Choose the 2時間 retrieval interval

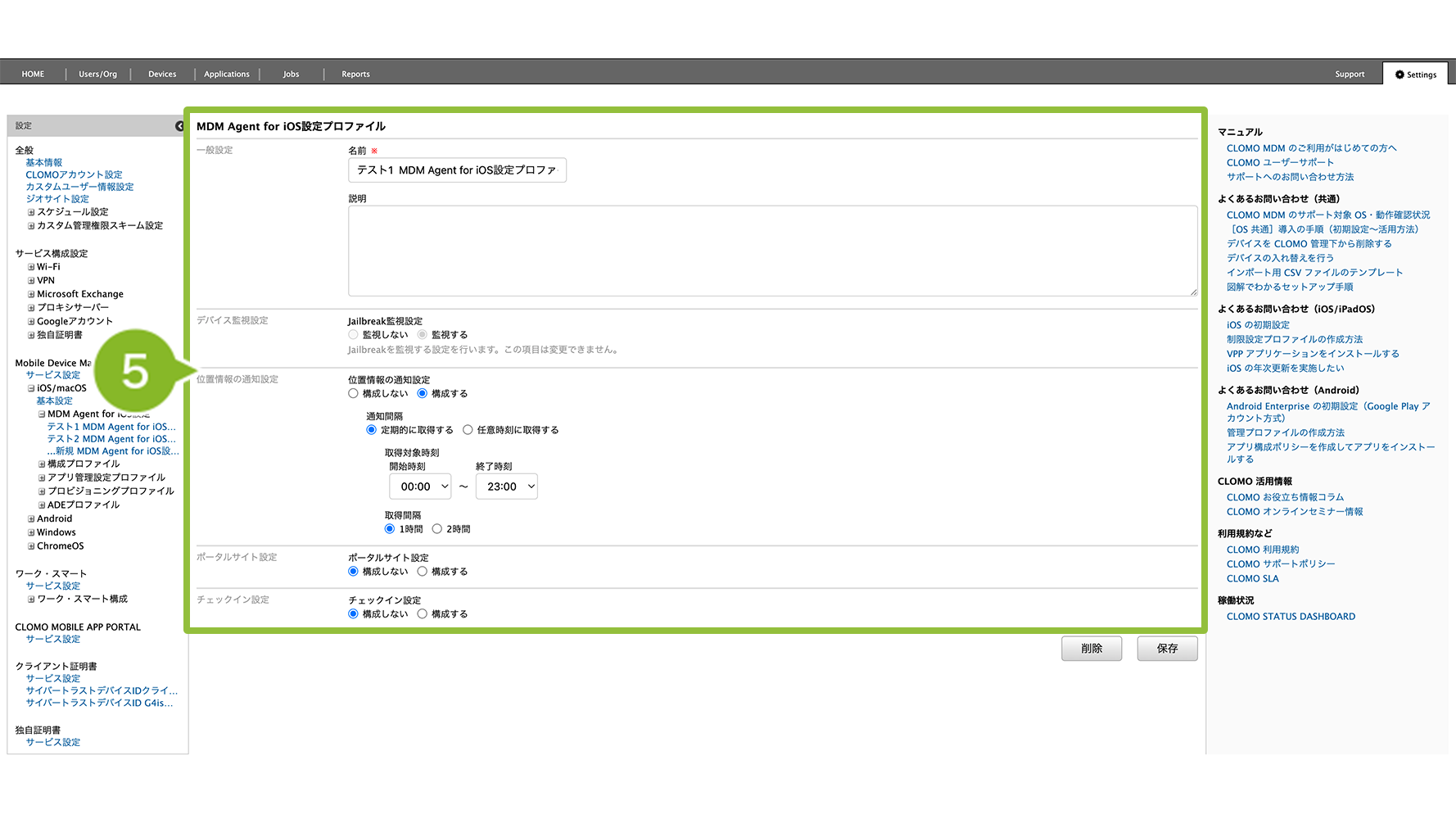437,529
